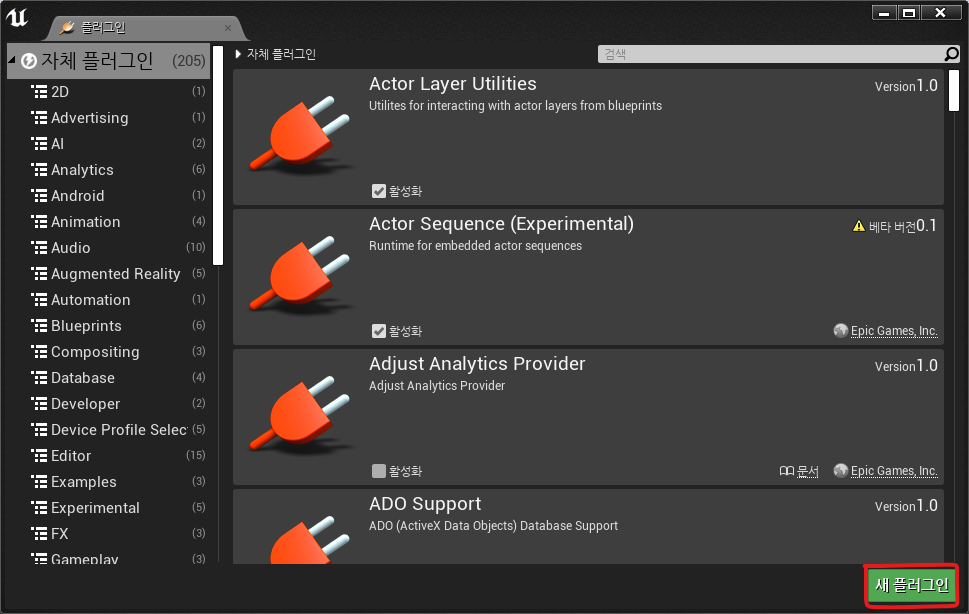The width and height of the screenshot is (969, 614).
Task: Click the category tree vertical scrollbar
Action: click(x=218, y=154)
